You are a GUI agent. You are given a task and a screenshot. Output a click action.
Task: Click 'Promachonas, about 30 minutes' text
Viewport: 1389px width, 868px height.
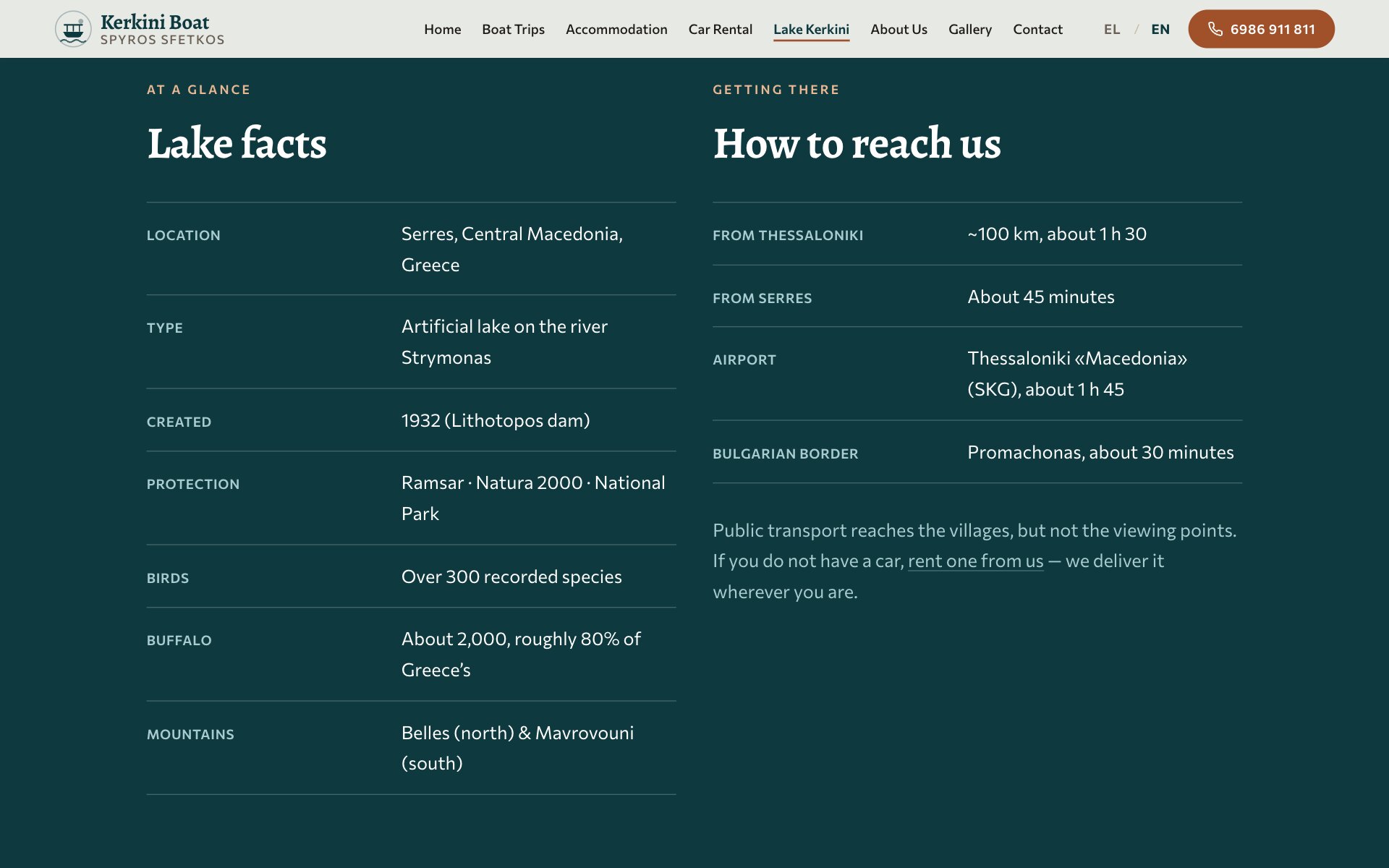1100,452
